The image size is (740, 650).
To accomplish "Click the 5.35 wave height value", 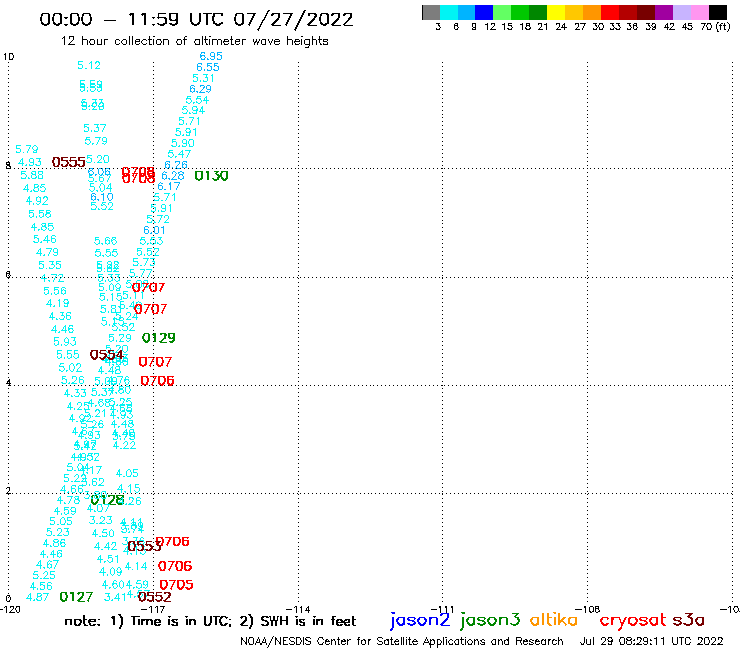I will point(50,265).
